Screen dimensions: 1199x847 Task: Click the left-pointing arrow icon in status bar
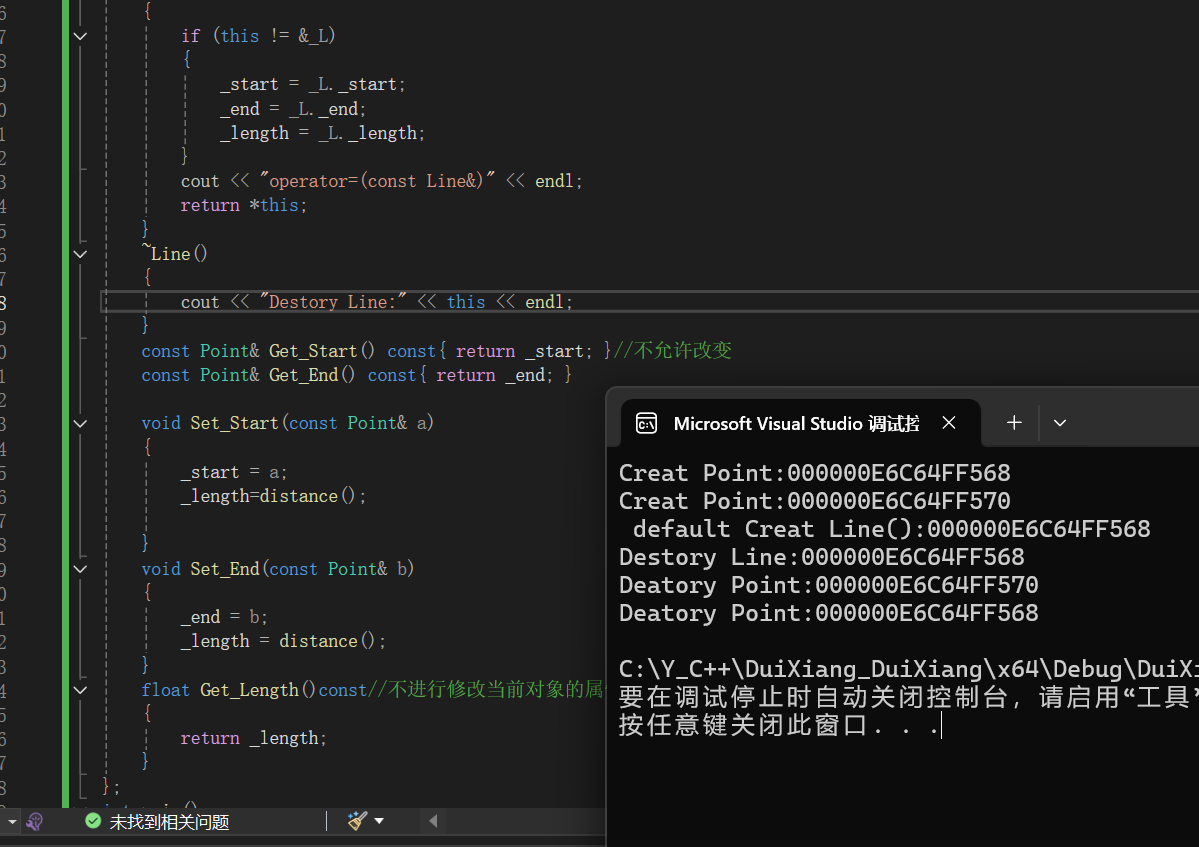tap(431, 820)
